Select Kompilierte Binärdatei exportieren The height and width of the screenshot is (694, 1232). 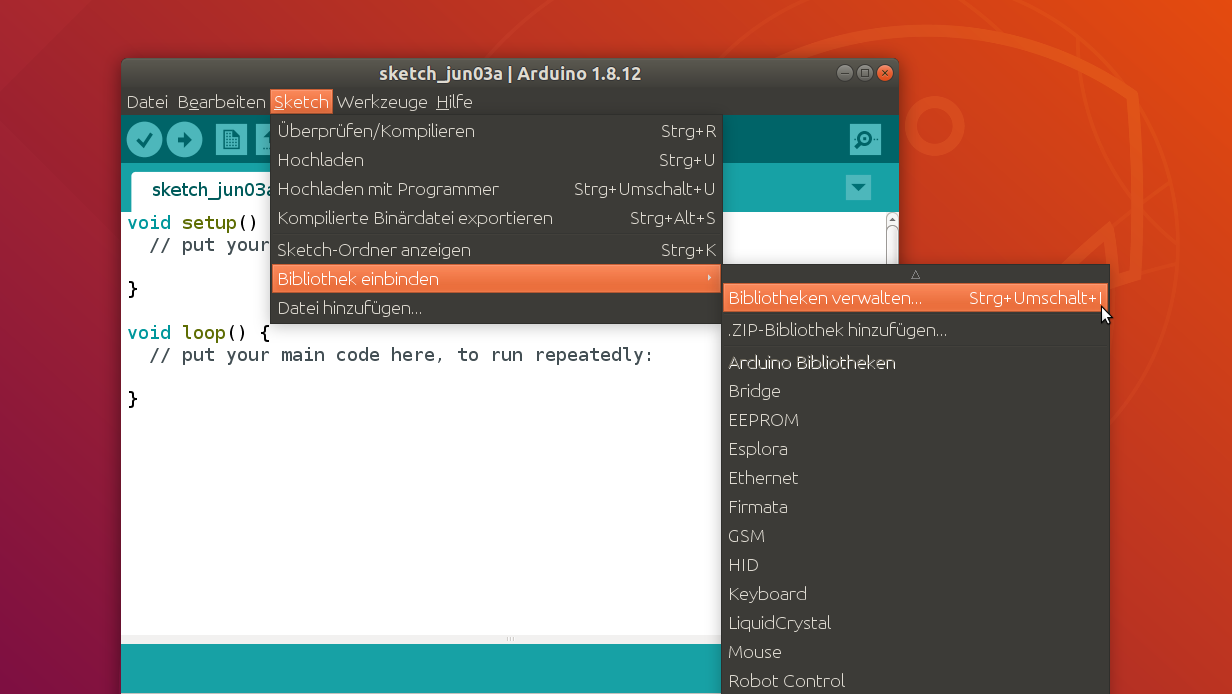coord(496,218)
